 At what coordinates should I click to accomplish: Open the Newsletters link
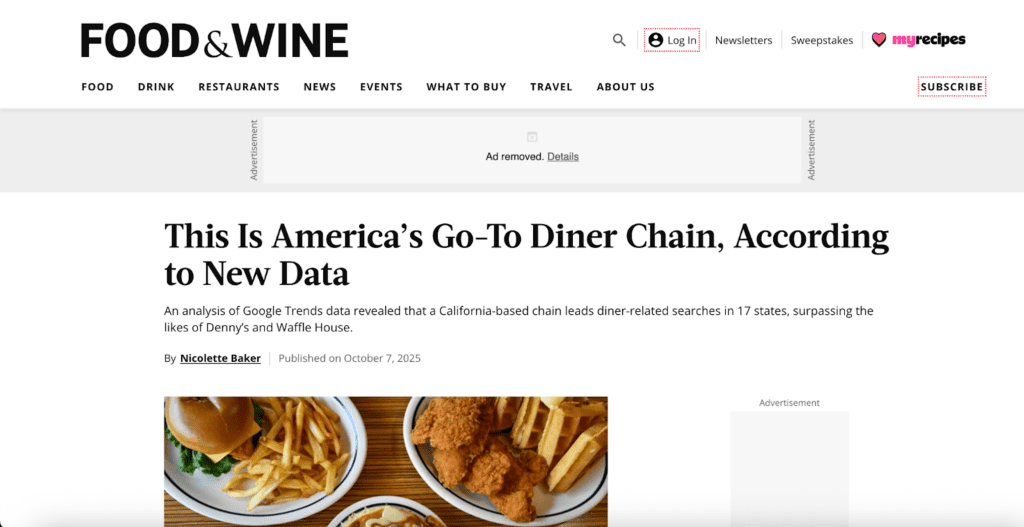tap(743, 40)
